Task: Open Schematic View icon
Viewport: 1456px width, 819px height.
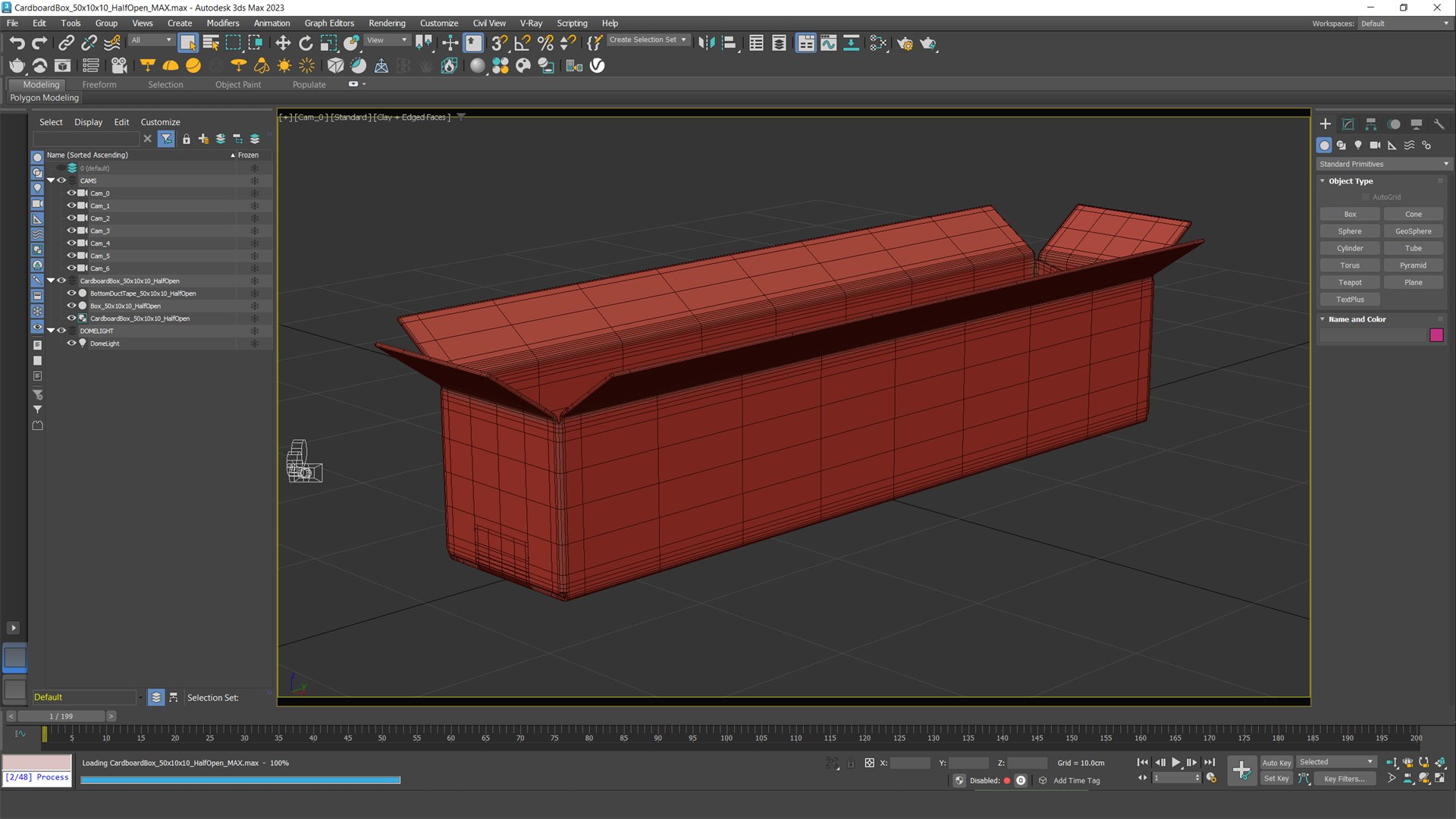Action: [852, 43]
